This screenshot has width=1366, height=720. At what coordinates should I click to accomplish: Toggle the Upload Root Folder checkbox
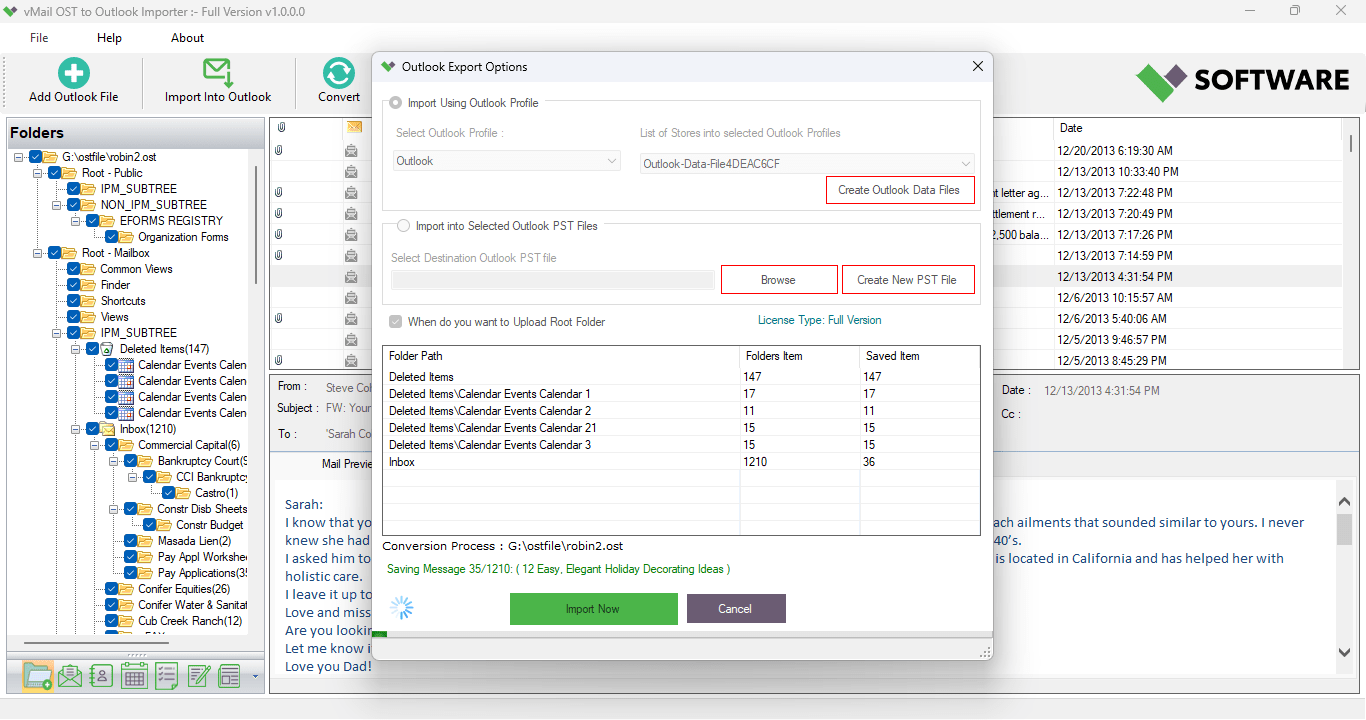pos(396,322)
